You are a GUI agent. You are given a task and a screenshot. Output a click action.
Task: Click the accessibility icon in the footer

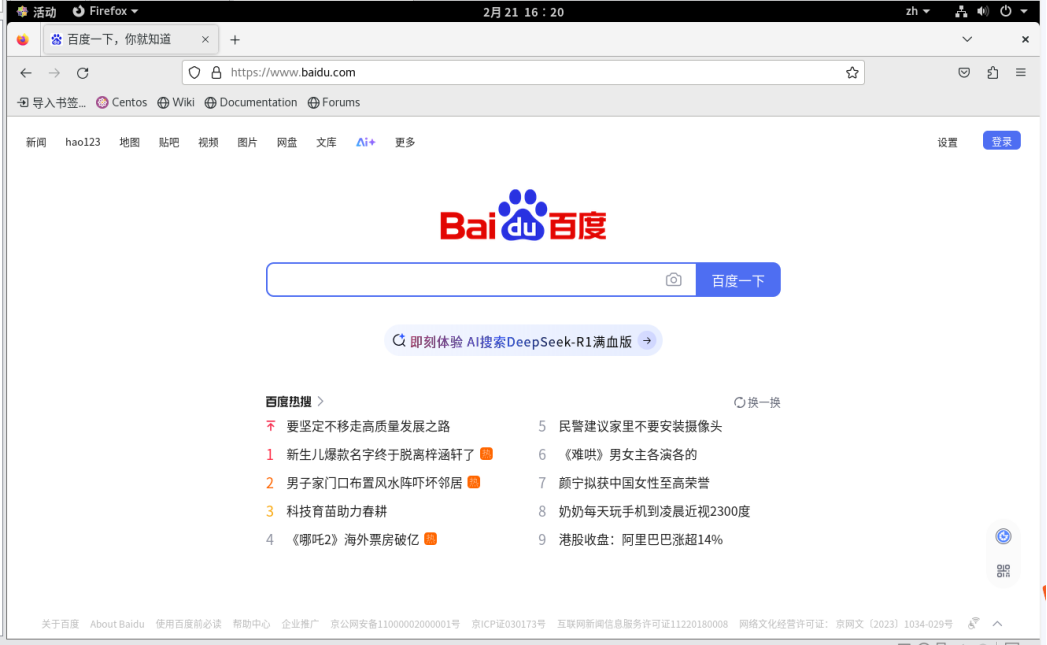pos(974,623)
